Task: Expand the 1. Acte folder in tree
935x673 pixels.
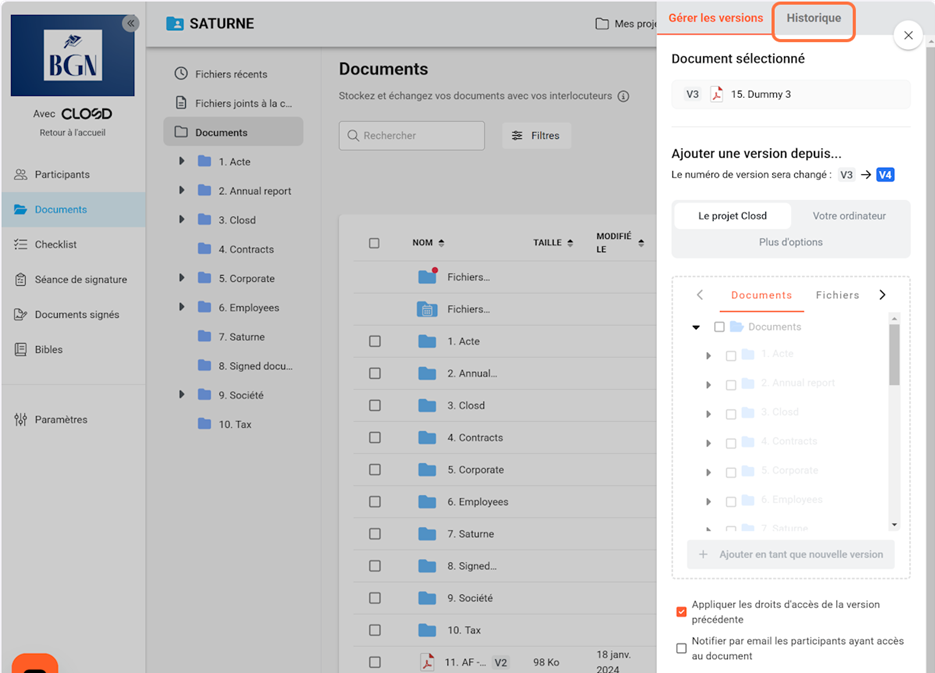Action: (181, 161)
